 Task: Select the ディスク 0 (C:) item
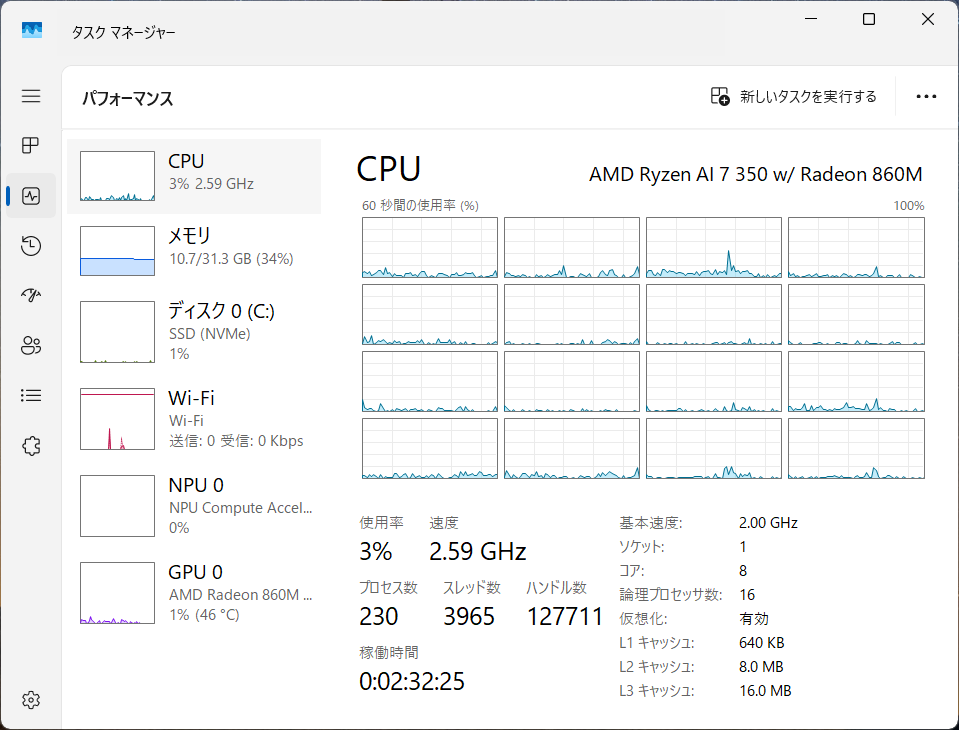point(194,331)
